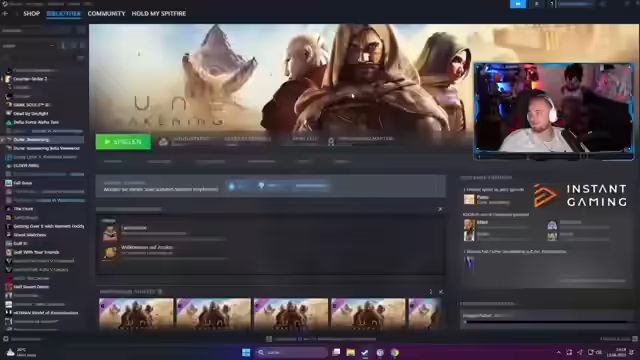Screen dimensions: 640x360
Task: Select Golf It! in the library
Action: [20, 243]
